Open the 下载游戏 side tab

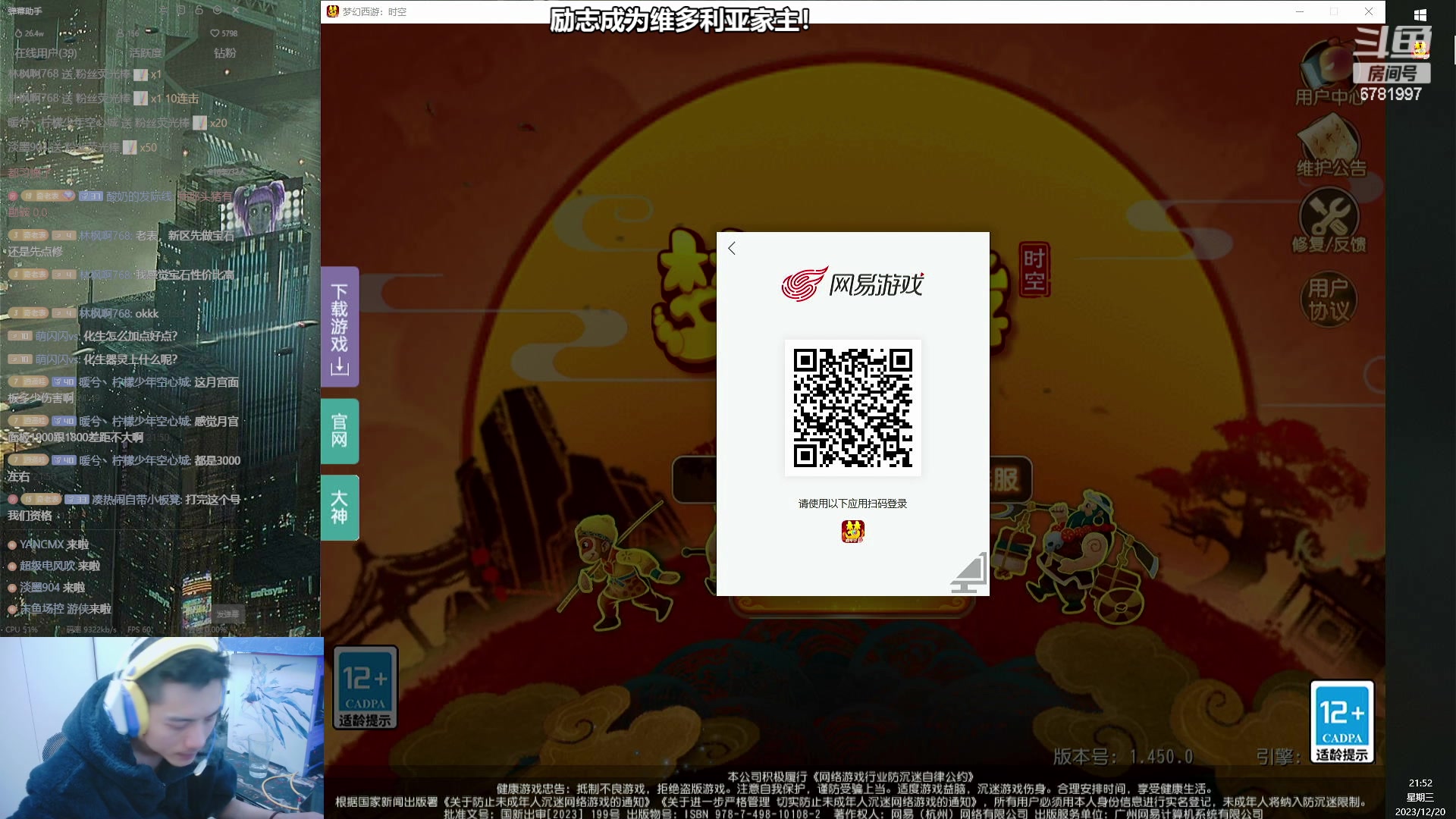pos(340,327)
